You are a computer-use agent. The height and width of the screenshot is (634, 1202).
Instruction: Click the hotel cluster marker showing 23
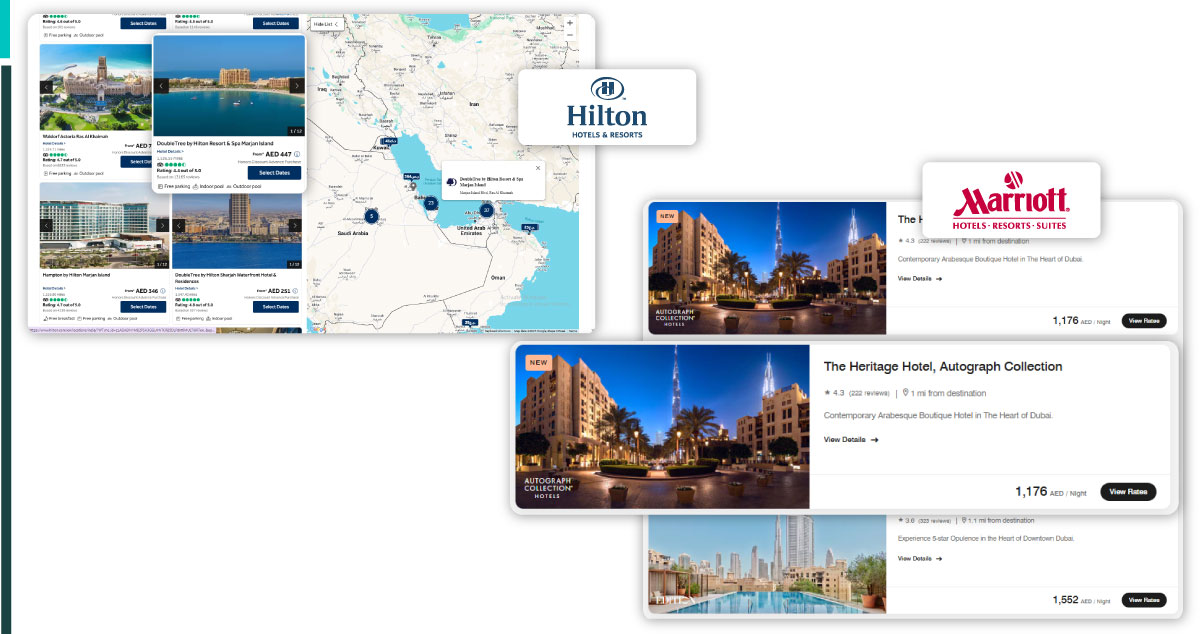click(431, 203)
